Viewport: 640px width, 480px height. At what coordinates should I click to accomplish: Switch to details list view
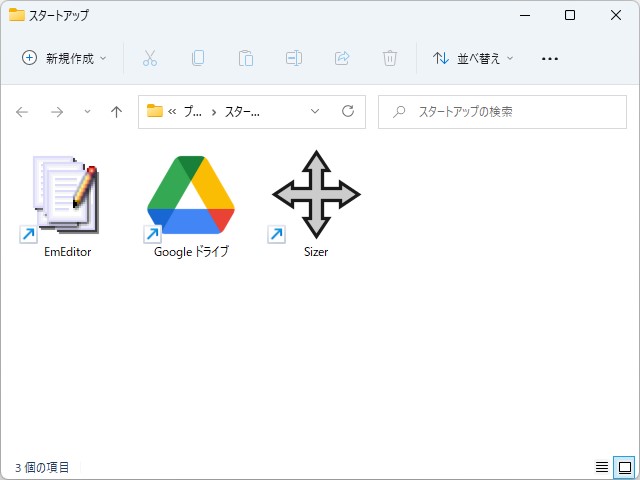tap(602, 467)
